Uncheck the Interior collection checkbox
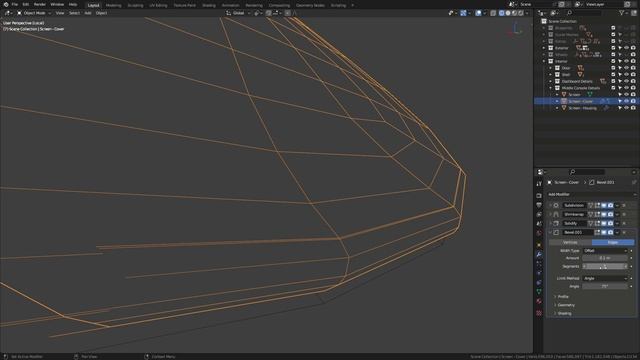Viewport: 640px width, 360px height. tap(613, 61)
